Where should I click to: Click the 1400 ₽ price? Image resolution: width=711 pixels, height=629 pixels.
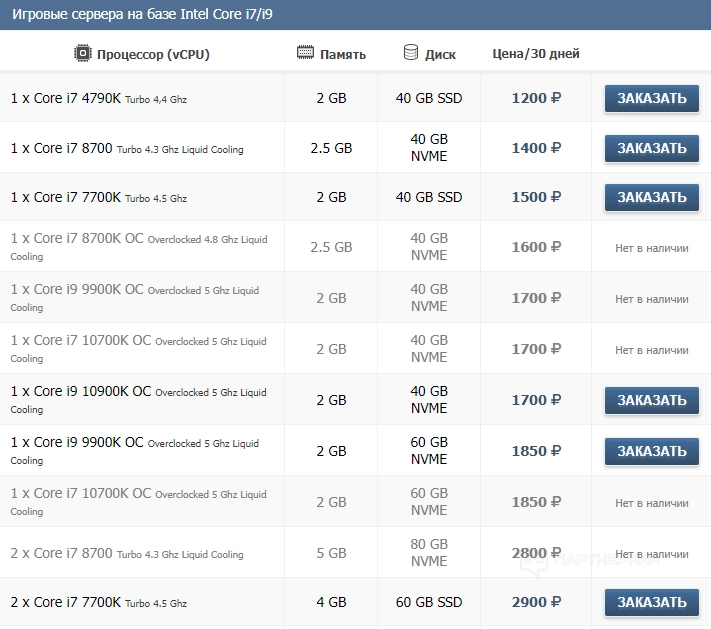click(536, 148)
